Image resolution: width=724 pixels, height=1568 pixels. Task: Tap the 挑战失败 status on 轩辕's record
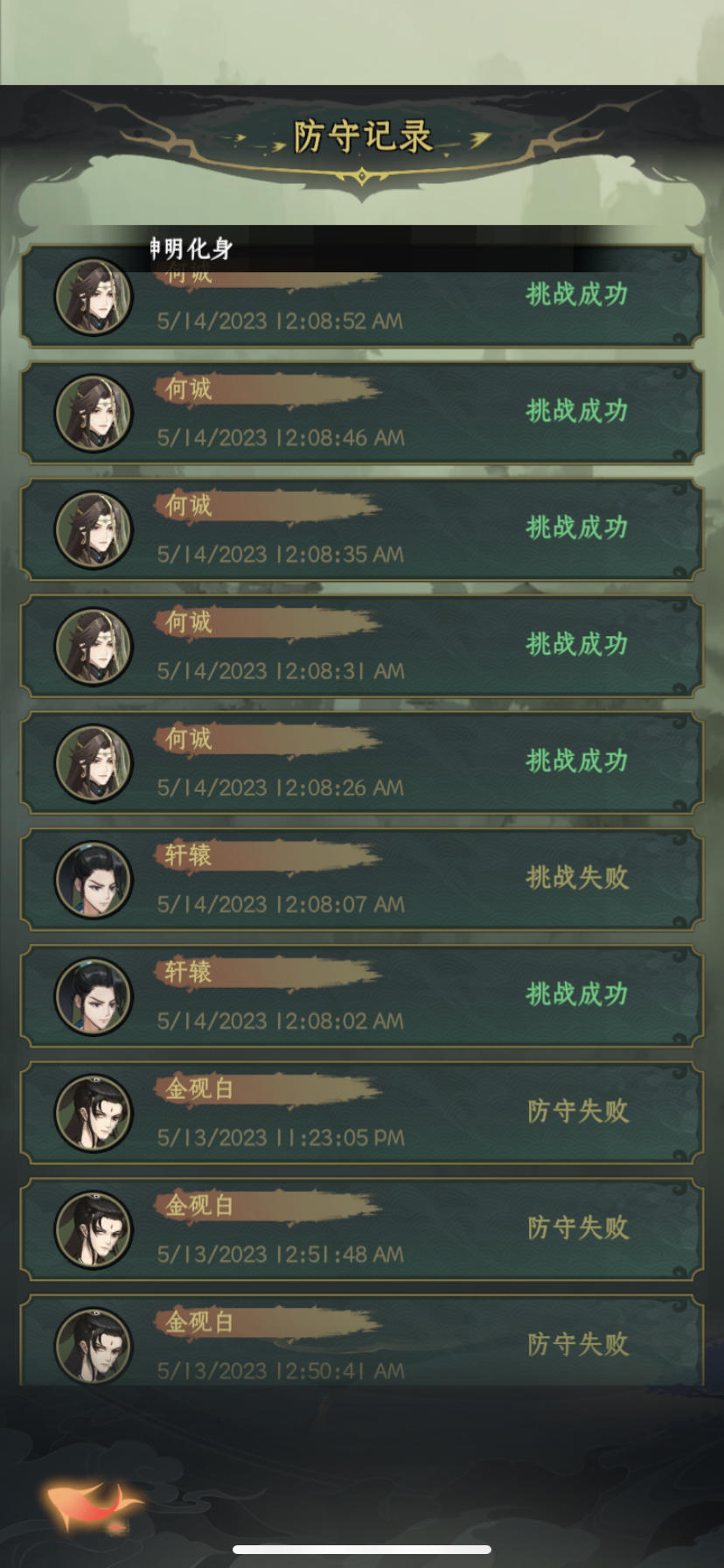(577, 878)
